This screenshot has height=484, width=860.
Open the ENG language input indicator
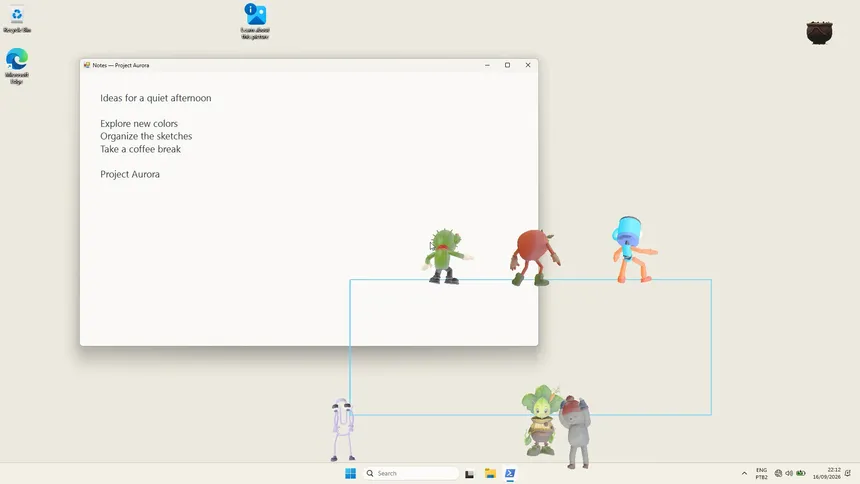tap(761, 473)
